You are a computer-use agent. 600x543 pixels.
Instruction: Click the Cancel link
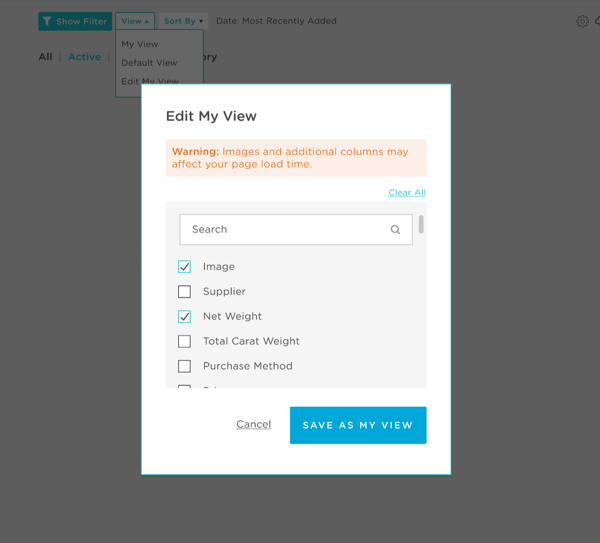click(254, 424)
